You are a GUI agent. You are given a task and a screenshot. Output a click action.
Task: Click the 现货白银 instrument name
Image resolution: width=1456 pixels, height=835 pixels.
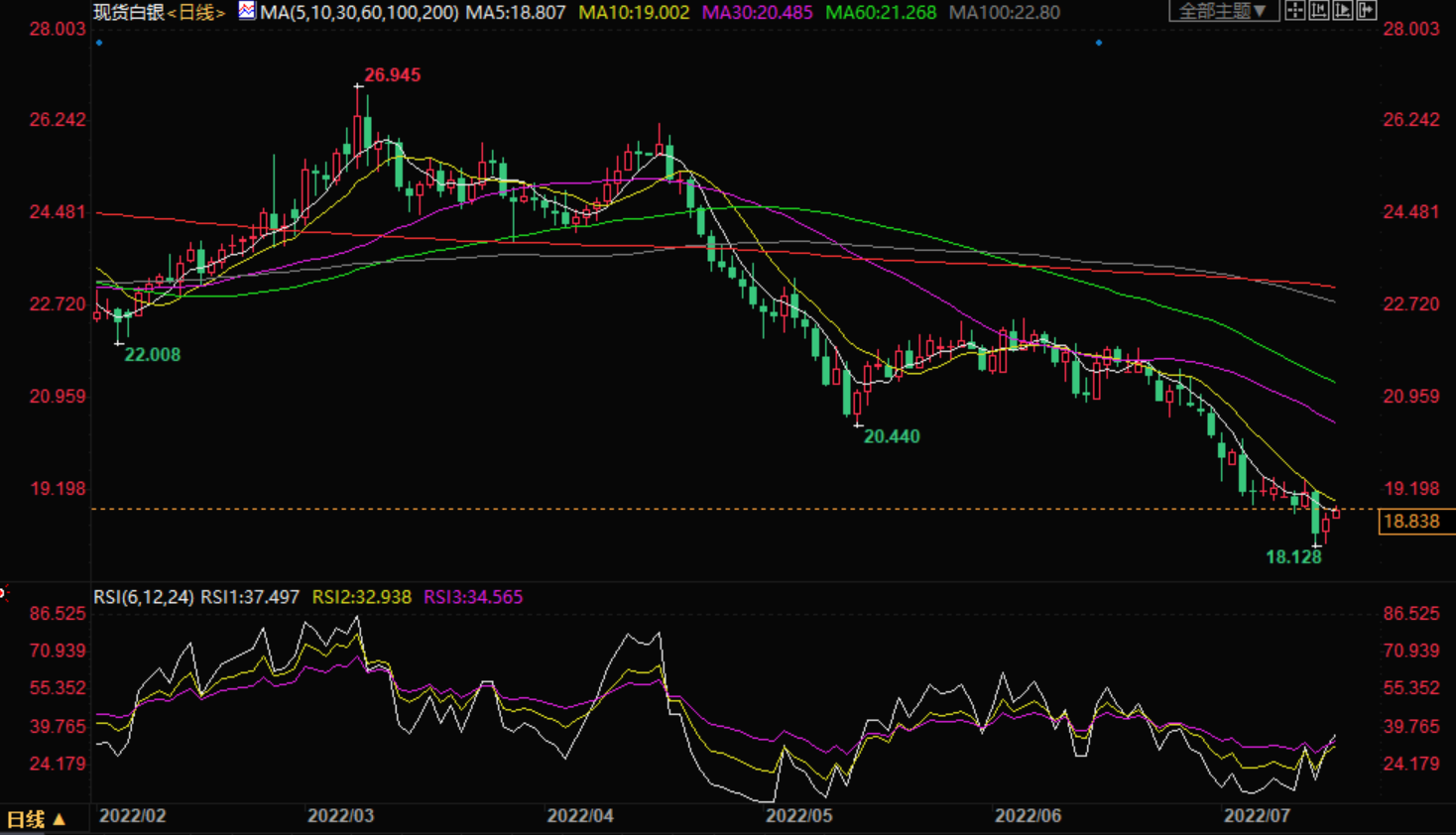pos(128,12)
